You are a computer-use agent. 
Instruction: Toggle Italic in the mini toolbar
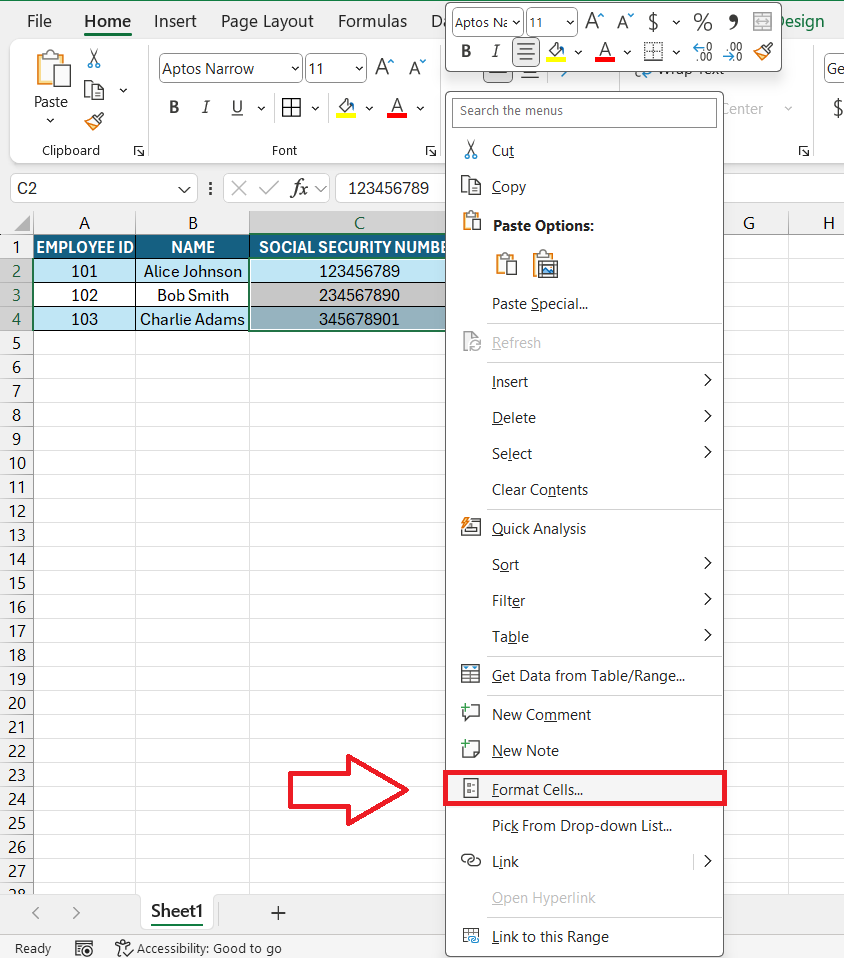point(495,52)
